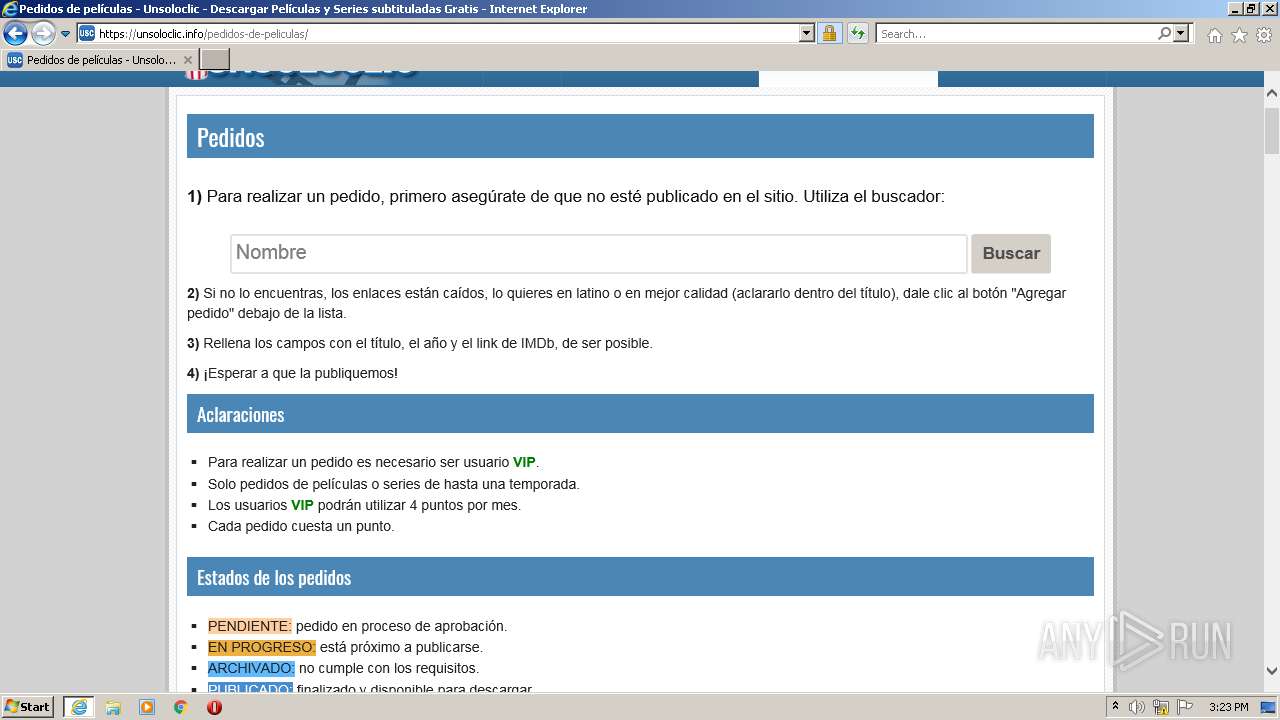Open the Windows Start button
This screenshot has width=1280, height=720.
(27, 707)
